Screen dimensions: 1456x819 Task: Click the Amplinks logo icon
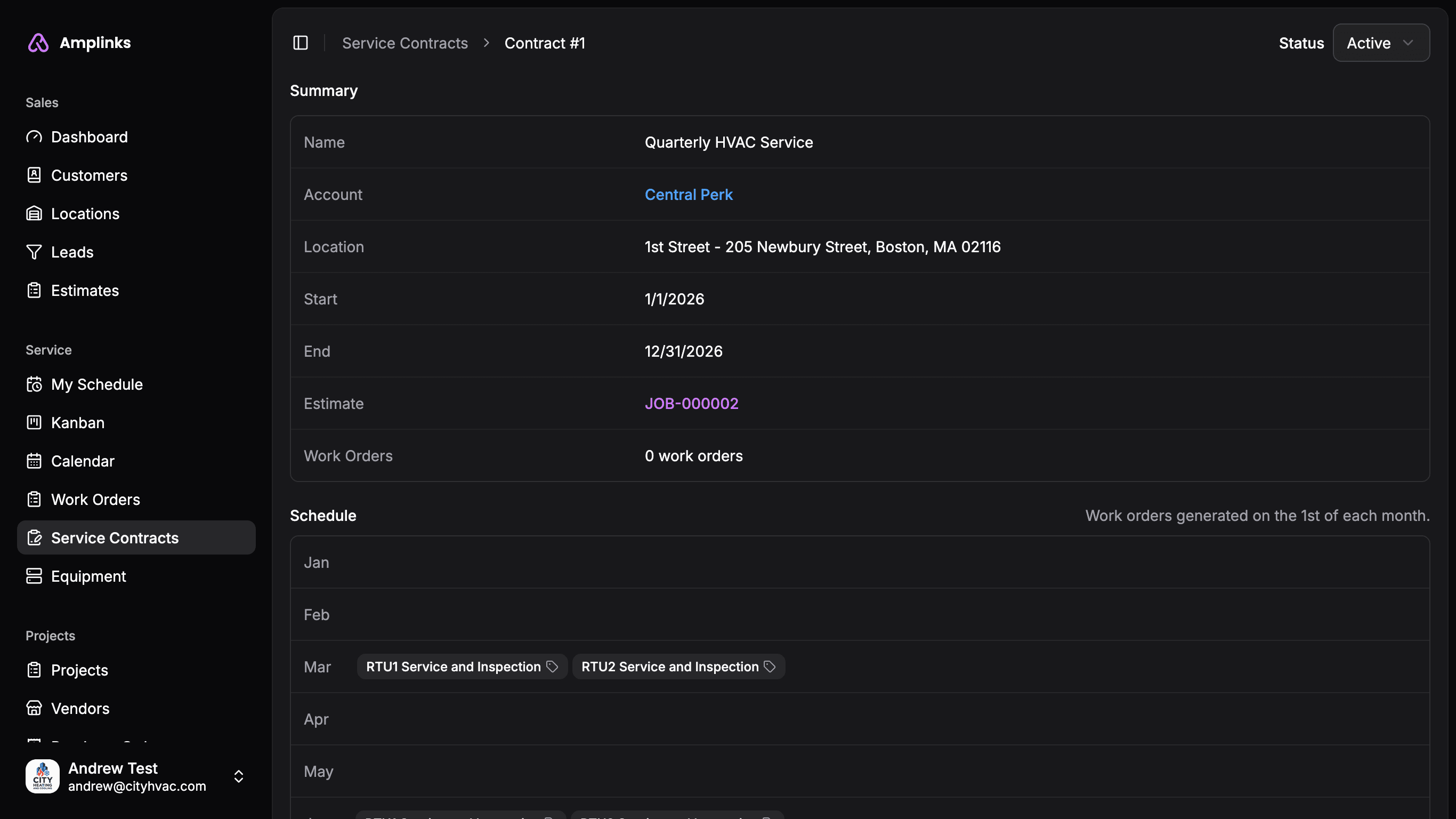[38, 43]
